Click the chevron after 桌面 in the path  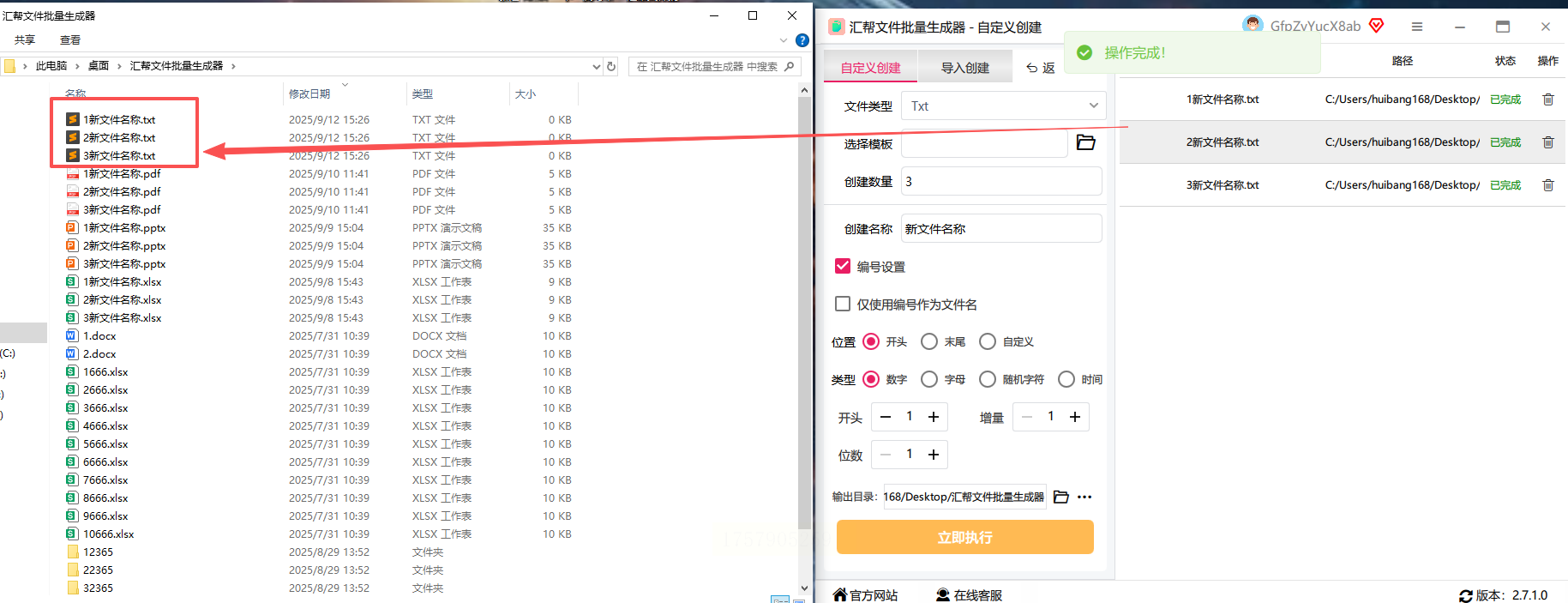[x=119, y=66]
